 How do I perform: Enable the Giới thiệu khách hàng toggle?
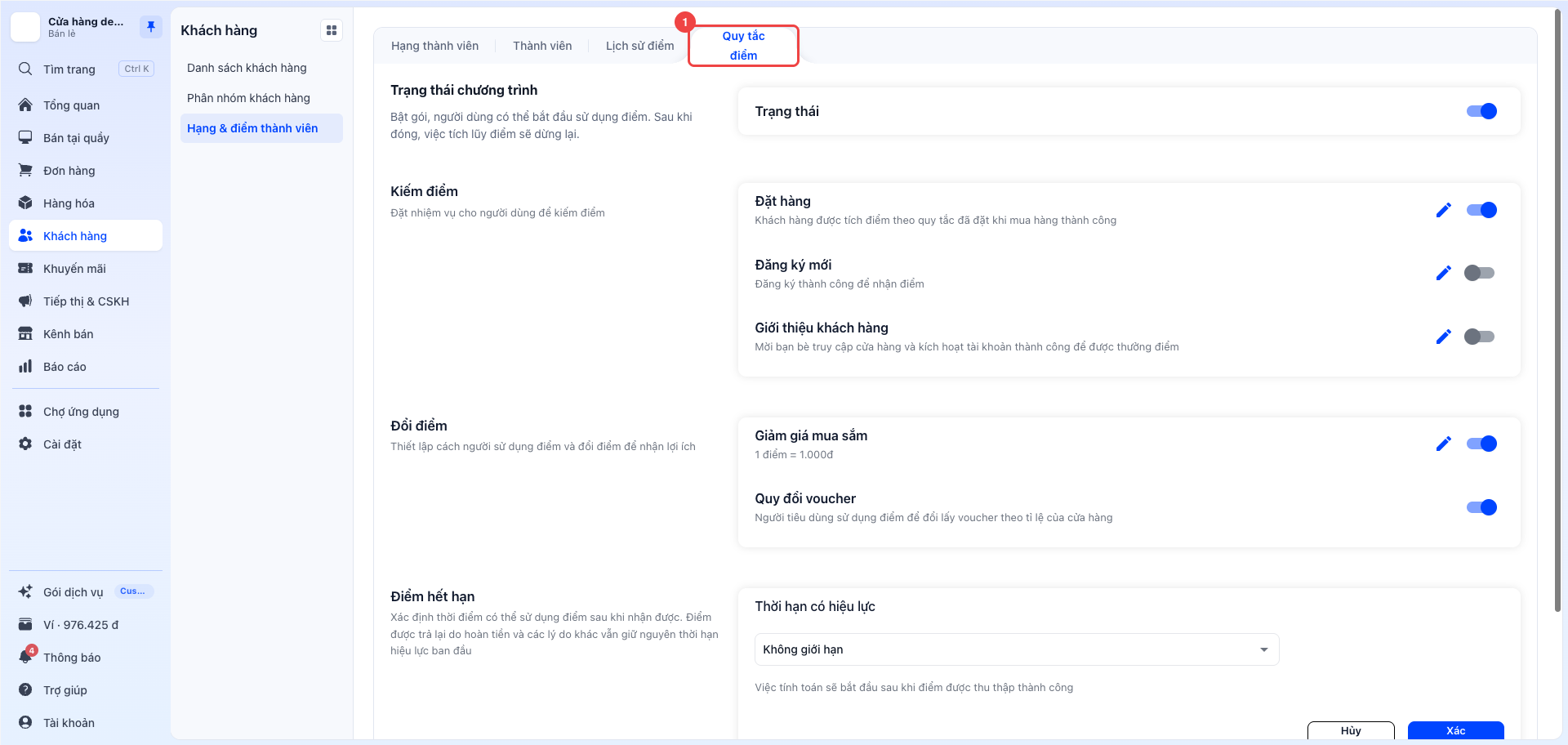[x=1479, y=337]
